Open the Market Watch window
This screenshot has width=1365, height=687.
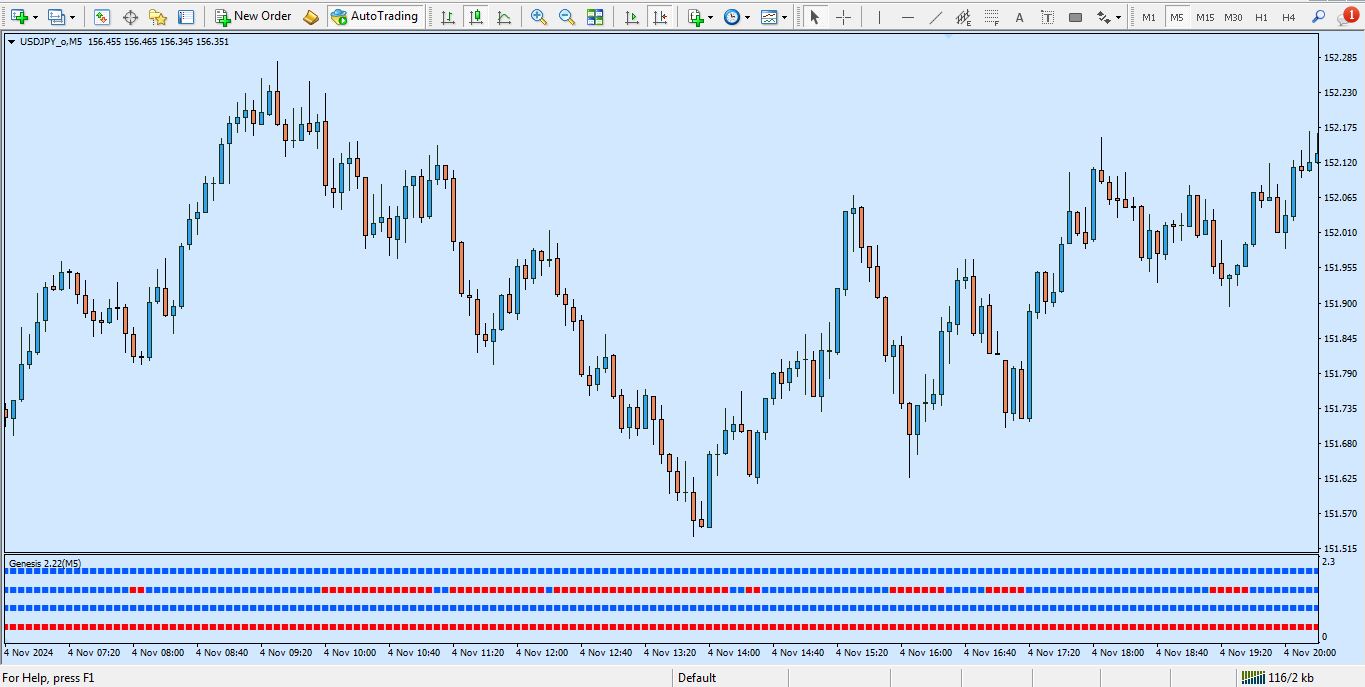click(102, 17)
